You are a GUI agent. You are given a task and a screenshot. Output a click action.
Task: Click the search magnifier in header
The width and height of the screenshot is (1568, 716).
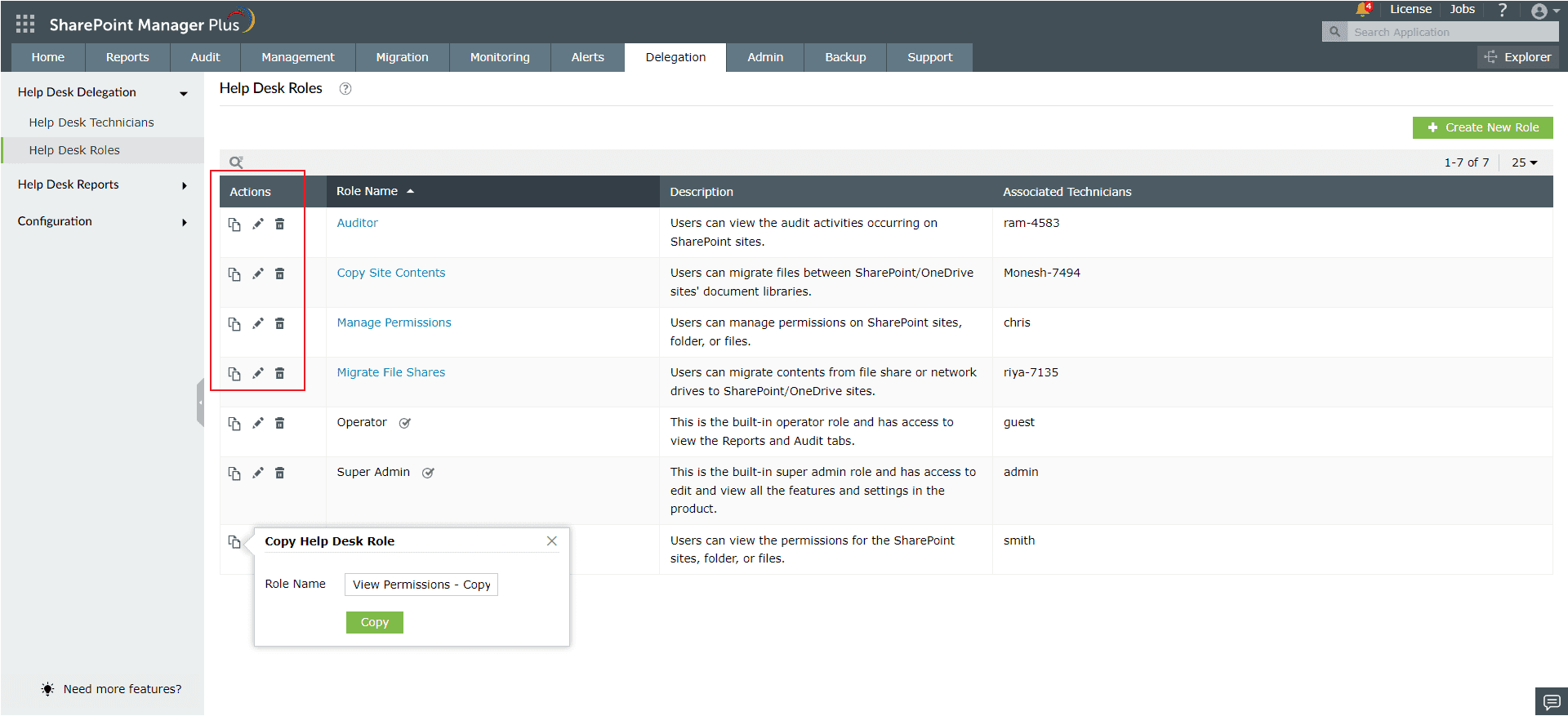coord(1334,32)
